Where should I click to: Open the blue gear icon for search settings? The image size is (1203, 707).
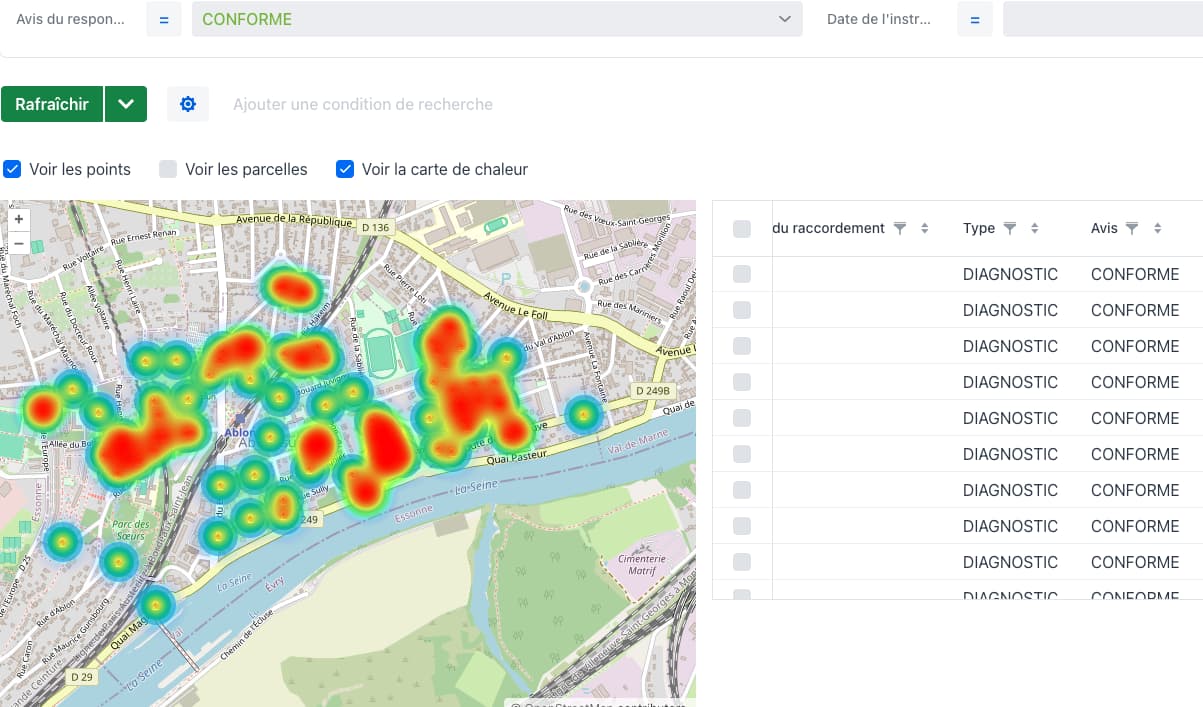click(188, 103)
